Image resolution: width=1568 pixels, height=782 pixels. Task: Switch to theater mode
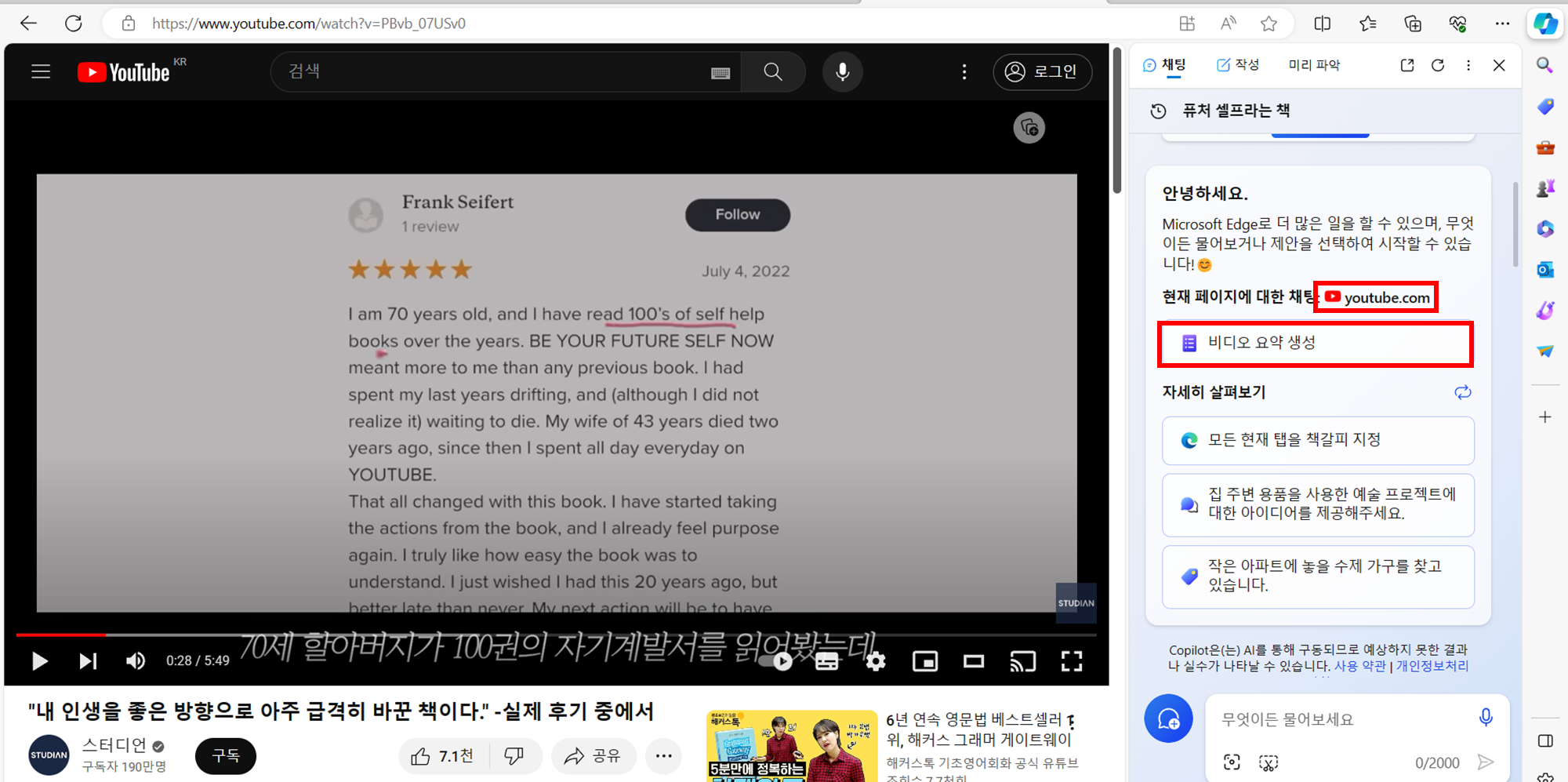coord(974,661)
